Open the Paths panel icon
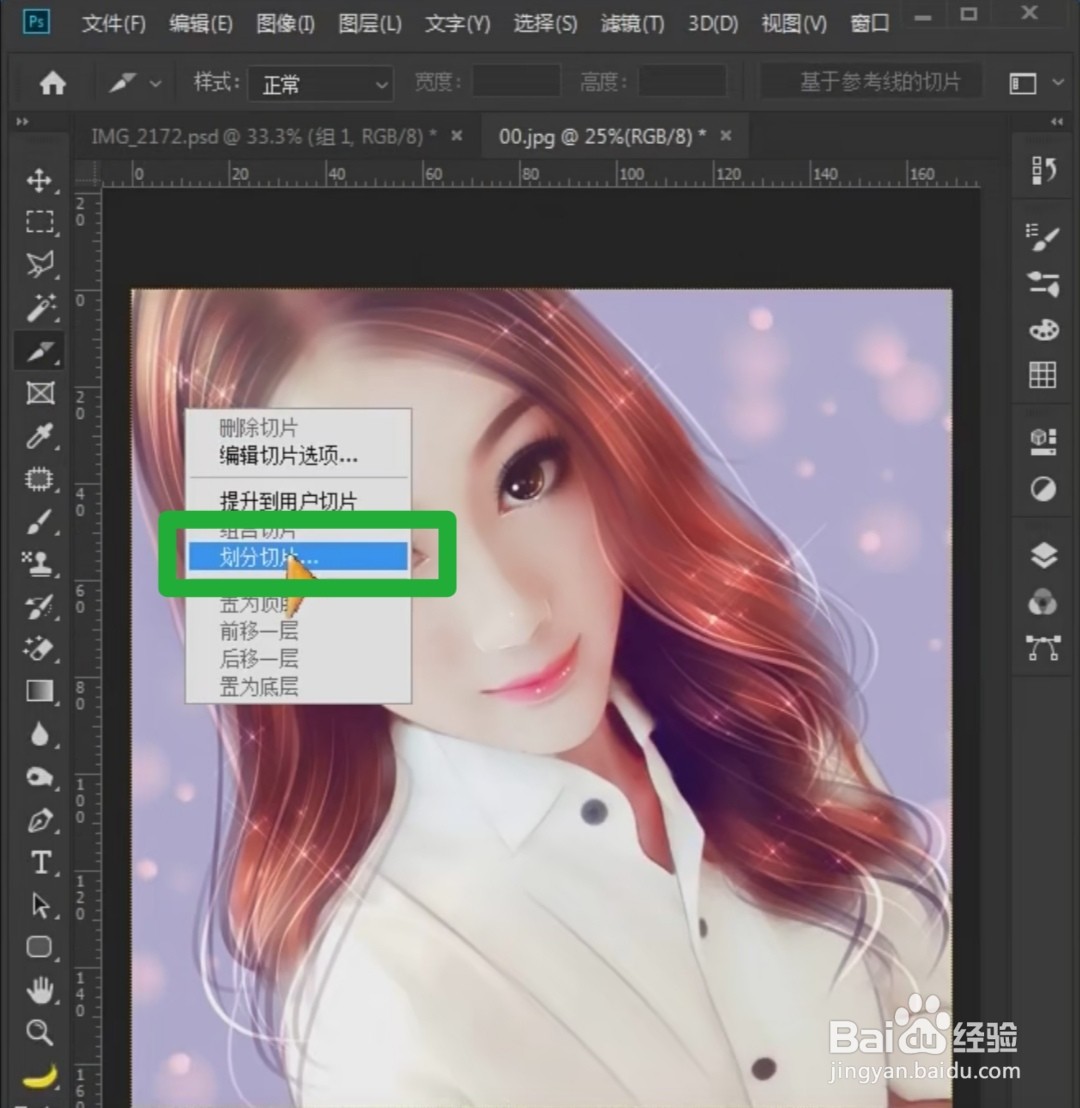The height and width of the screenshot is (1108, 1080). (1043, 647)
